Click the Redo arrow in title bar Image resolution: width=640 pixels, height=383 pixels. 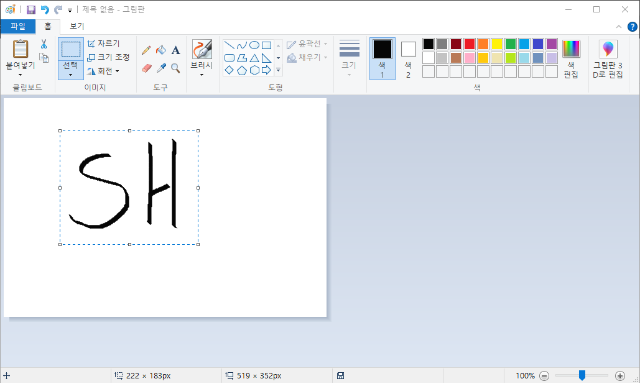(x=58, y=9)
